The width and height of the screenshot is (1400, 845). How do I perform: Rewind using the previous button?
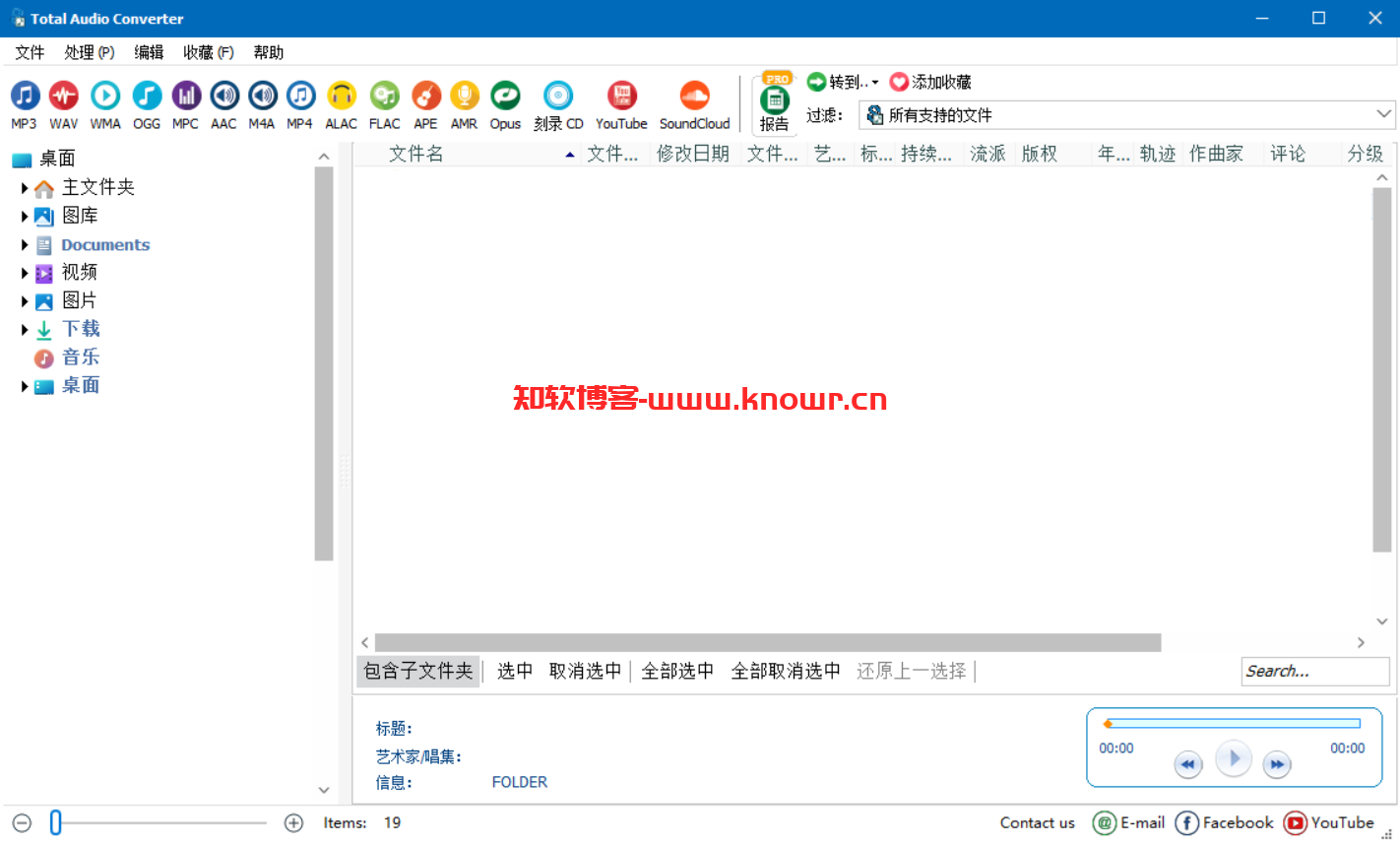pyautogui.click(x=1188, y=764)
